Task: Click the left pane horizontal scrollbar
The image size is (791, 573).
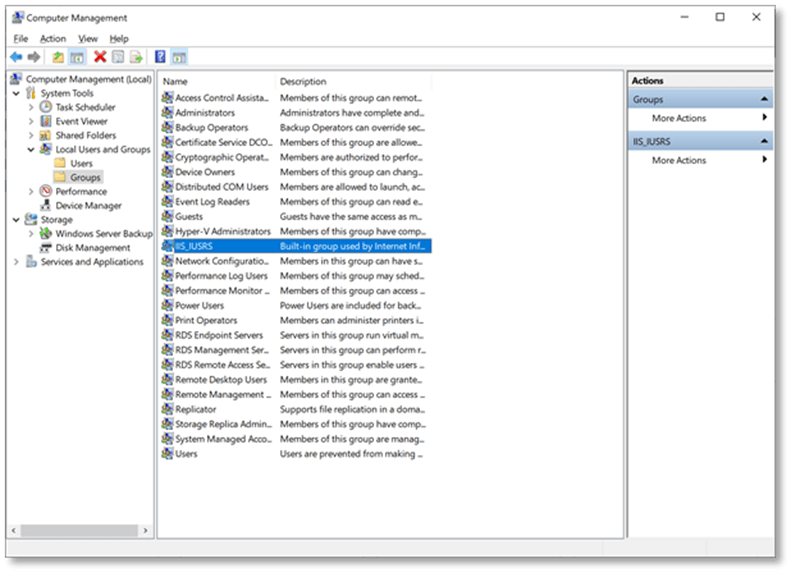Action: (80, 531)
